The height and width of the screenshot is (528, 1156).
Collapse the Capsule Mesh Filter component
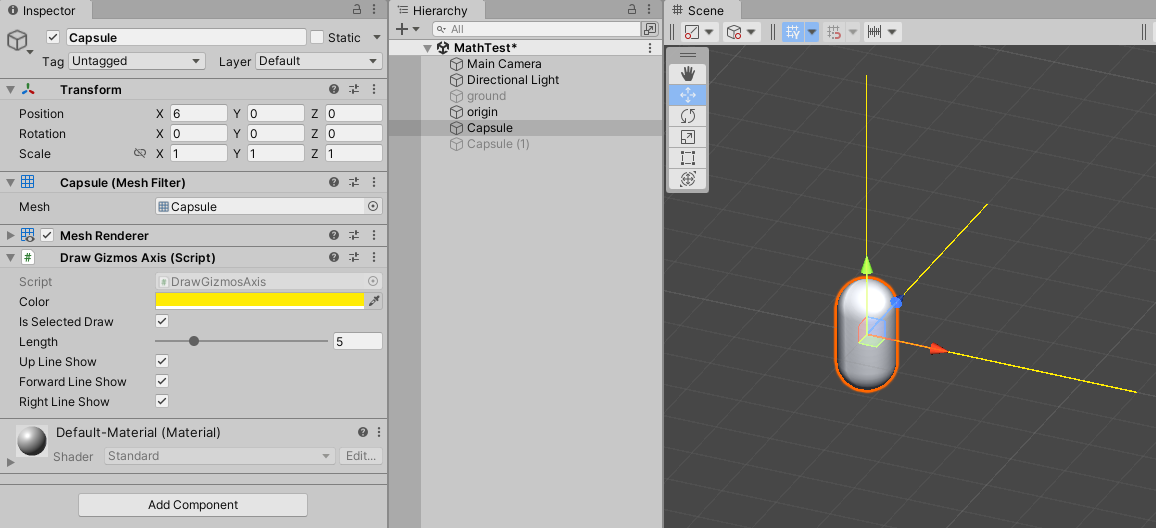(x=10, y=182)
